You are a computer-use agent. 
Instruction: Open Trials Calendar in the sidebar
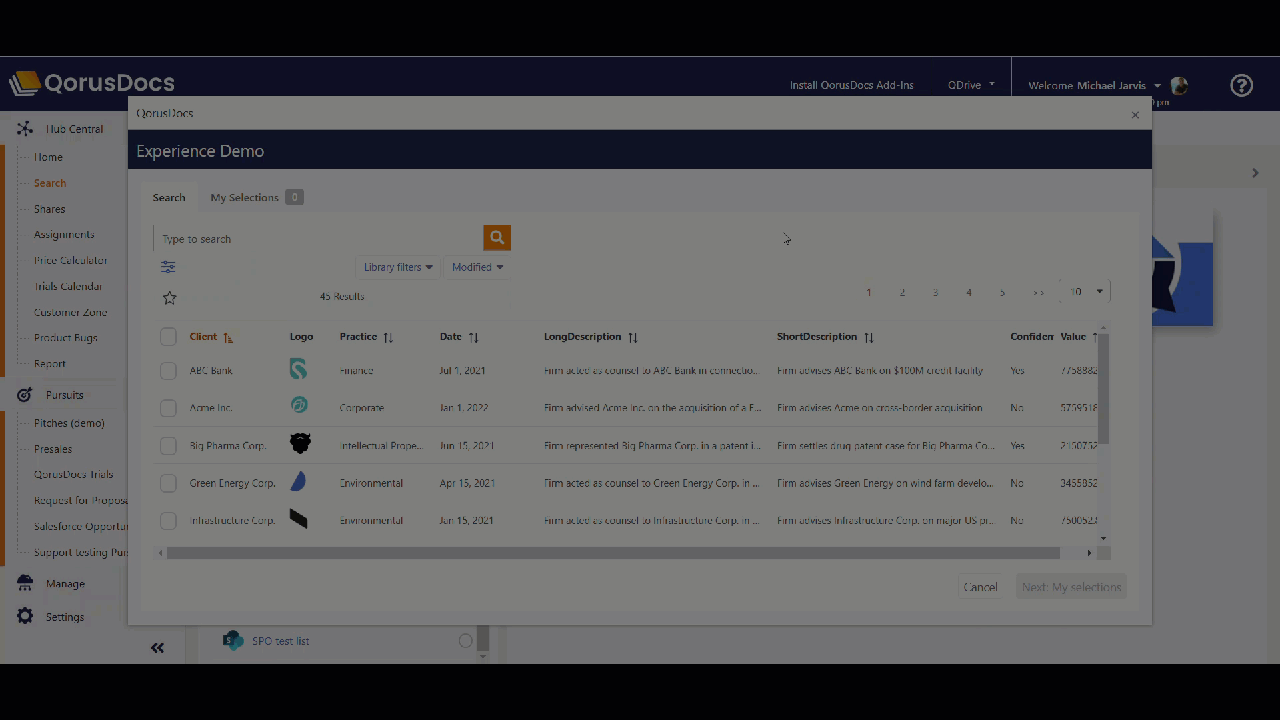tap(68, 286)
